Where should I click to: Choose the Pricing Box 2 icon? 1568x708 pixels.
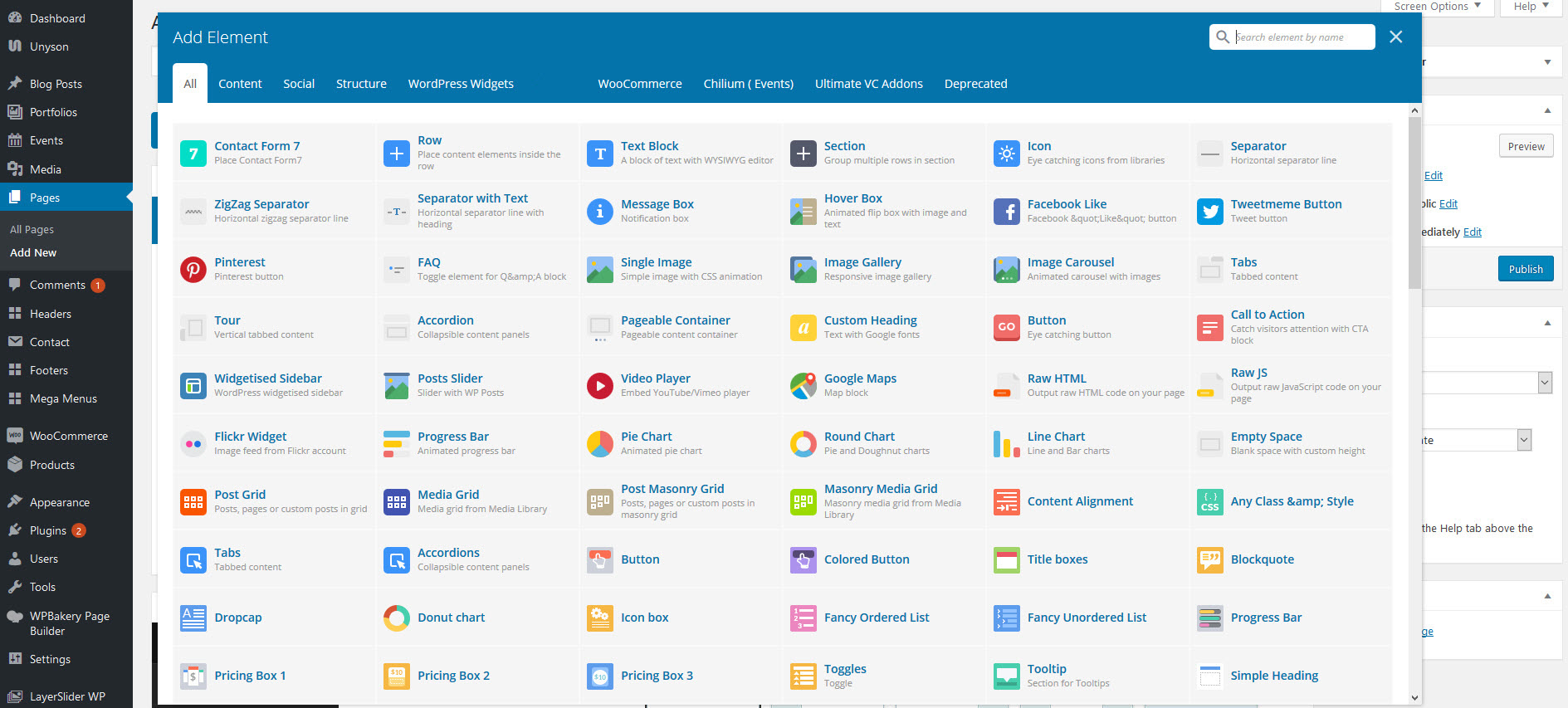(x=397, y=676)
